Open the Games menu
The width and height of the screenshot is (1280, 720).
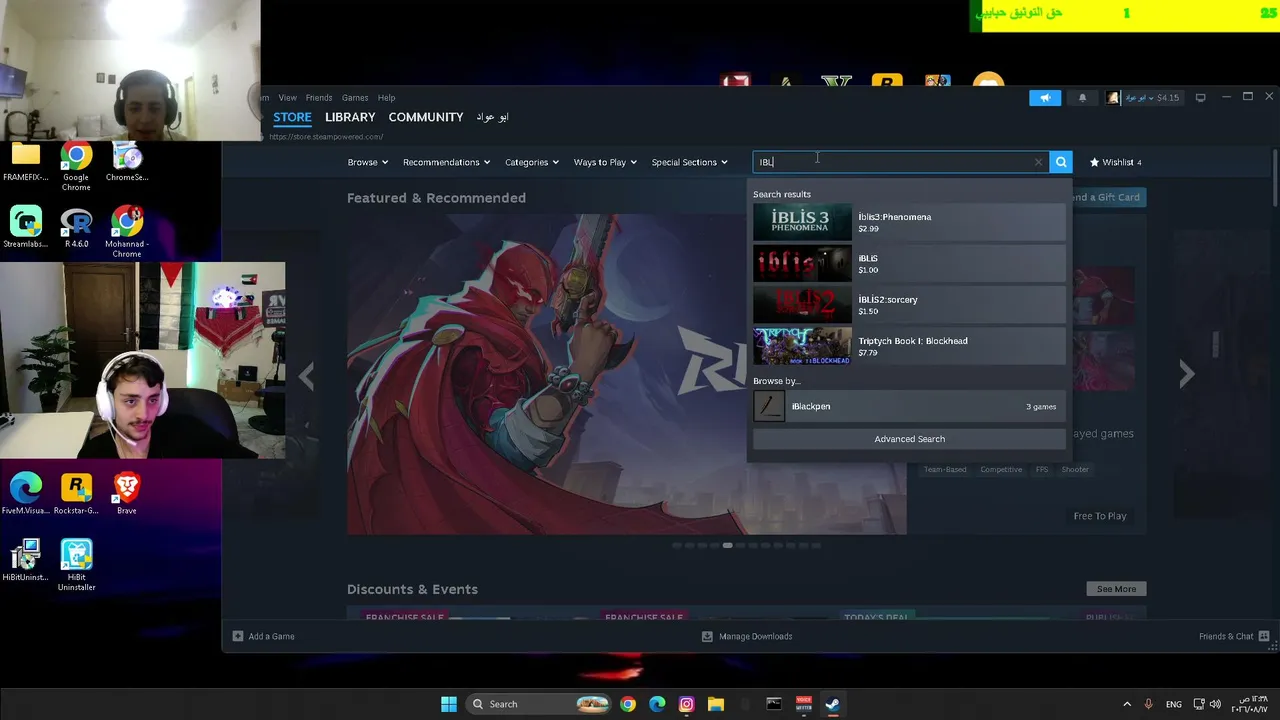[355, 98]
